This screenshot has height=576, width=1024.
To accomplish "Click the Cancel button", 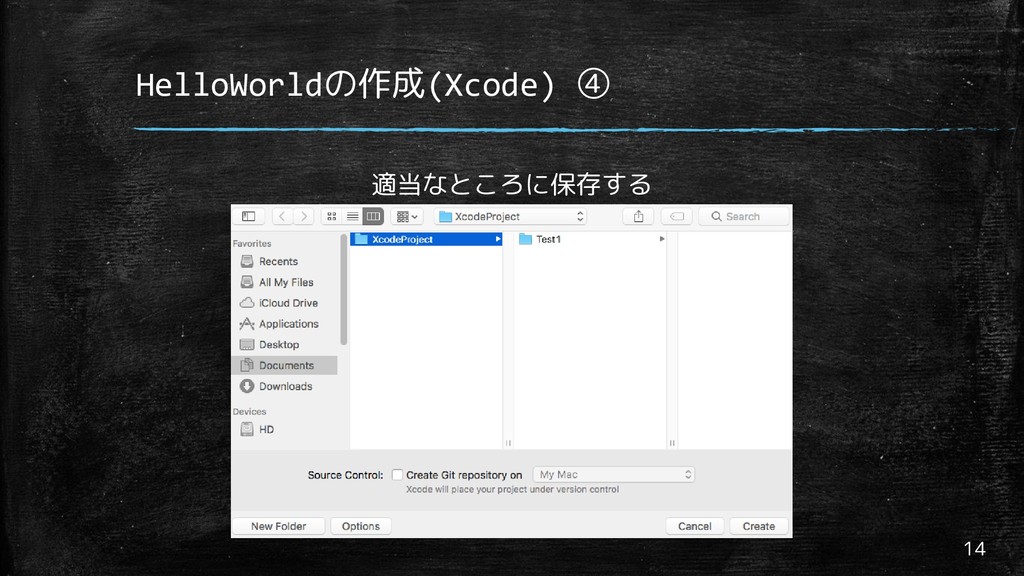I will tap(694, 526).
